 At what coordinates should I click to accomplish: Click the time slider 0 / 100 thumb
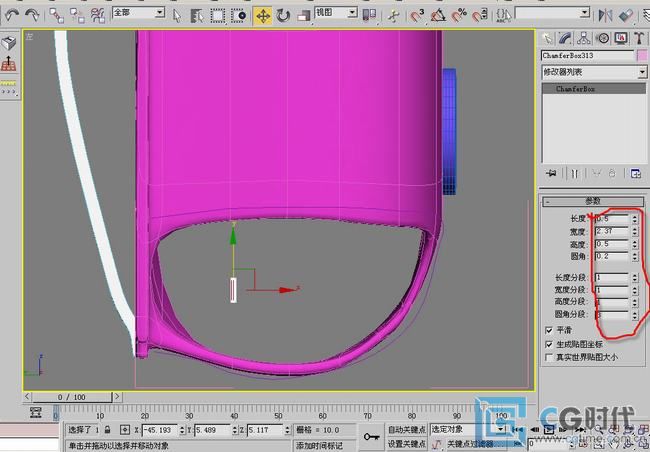coord(72,397)
